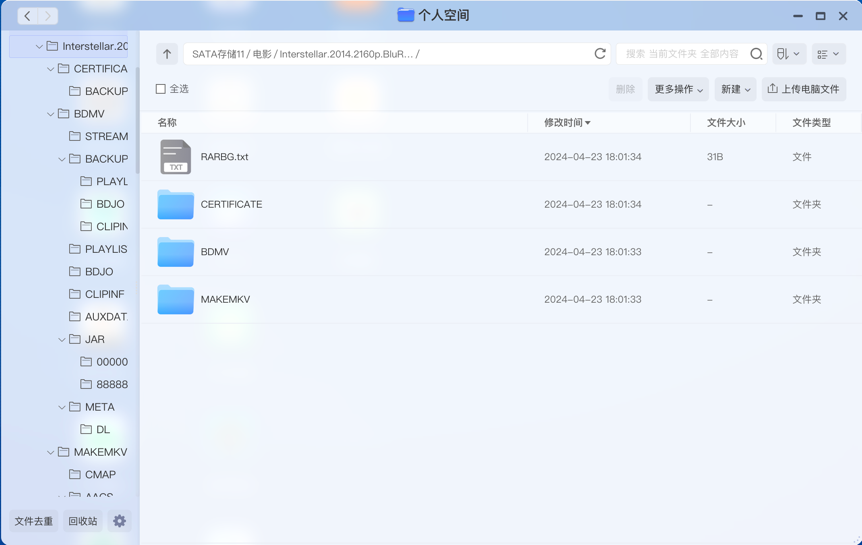This screenshot has height=545, width=862.
Task: Select AUXDAT folder in tree
Action: coord(98,316)
